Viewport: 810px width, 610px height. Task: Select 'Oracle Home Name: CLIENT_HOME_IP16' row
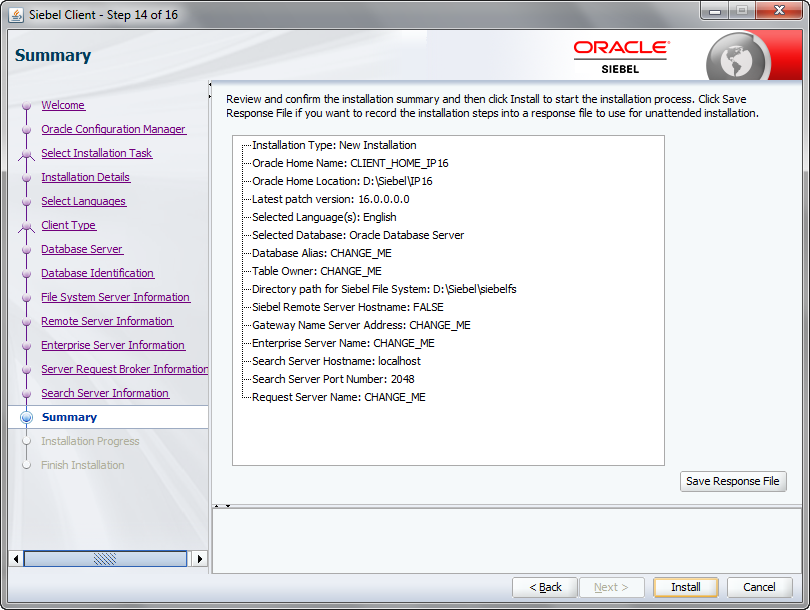(350, 163)
